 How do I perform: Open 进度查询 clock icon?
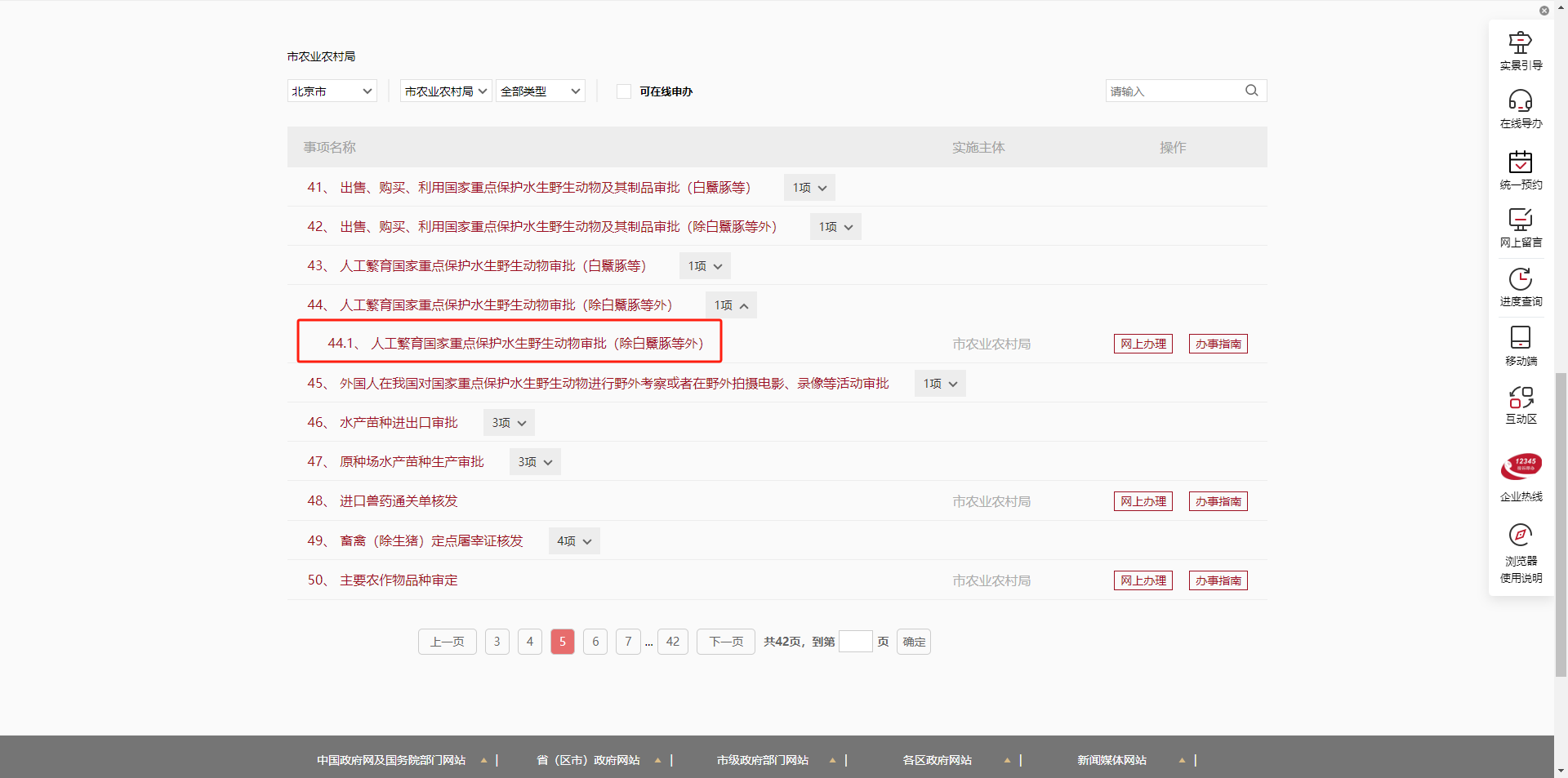(x=1520, y=279)
